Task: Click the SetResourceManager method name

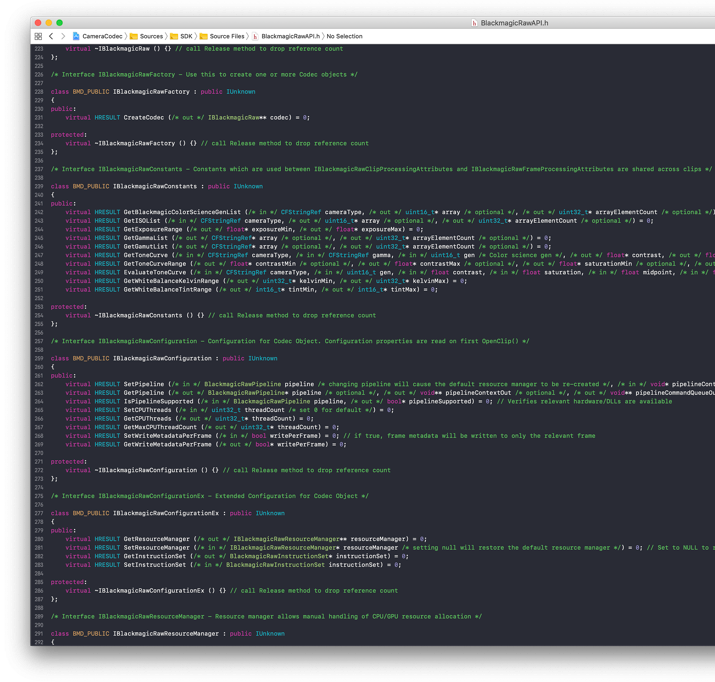Action: point(156,548)
